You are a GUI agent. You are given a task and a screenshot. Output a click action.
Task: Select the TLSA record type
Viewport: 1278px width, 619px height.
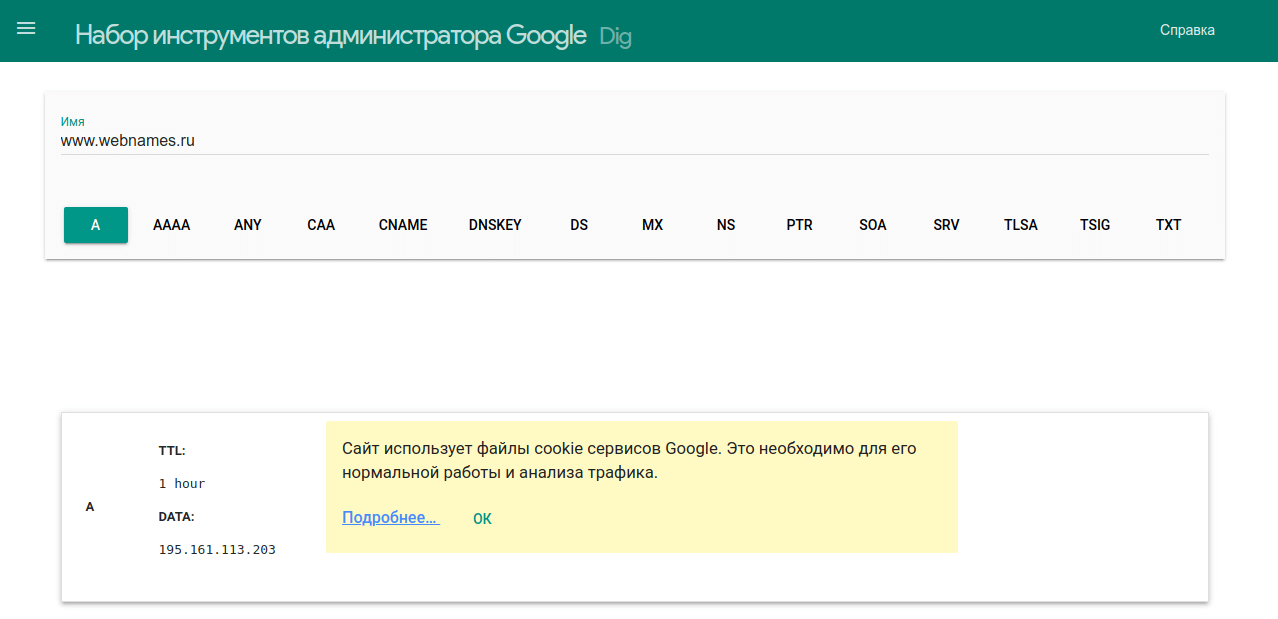[x=1021, y=225]
